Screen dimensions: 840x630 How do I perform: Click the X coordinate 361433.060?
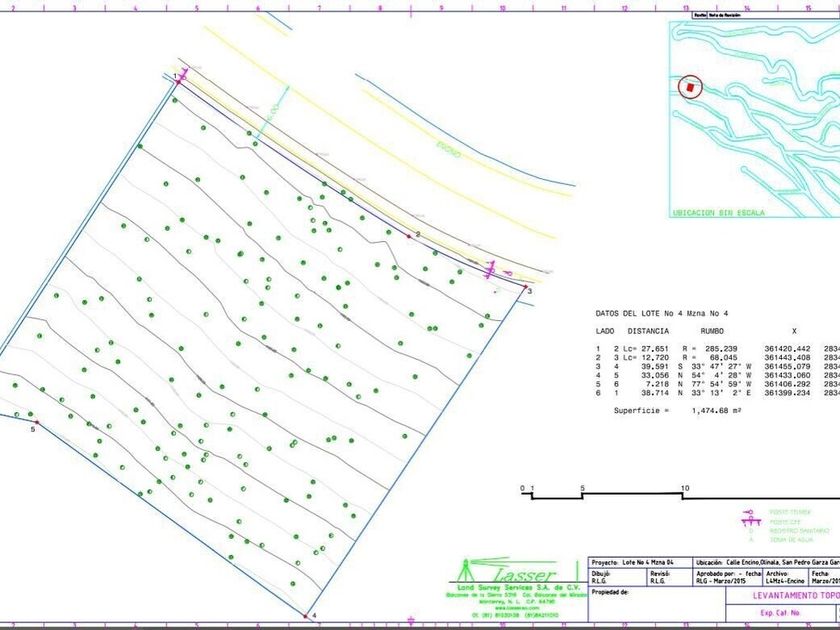(x=788, y=376)
